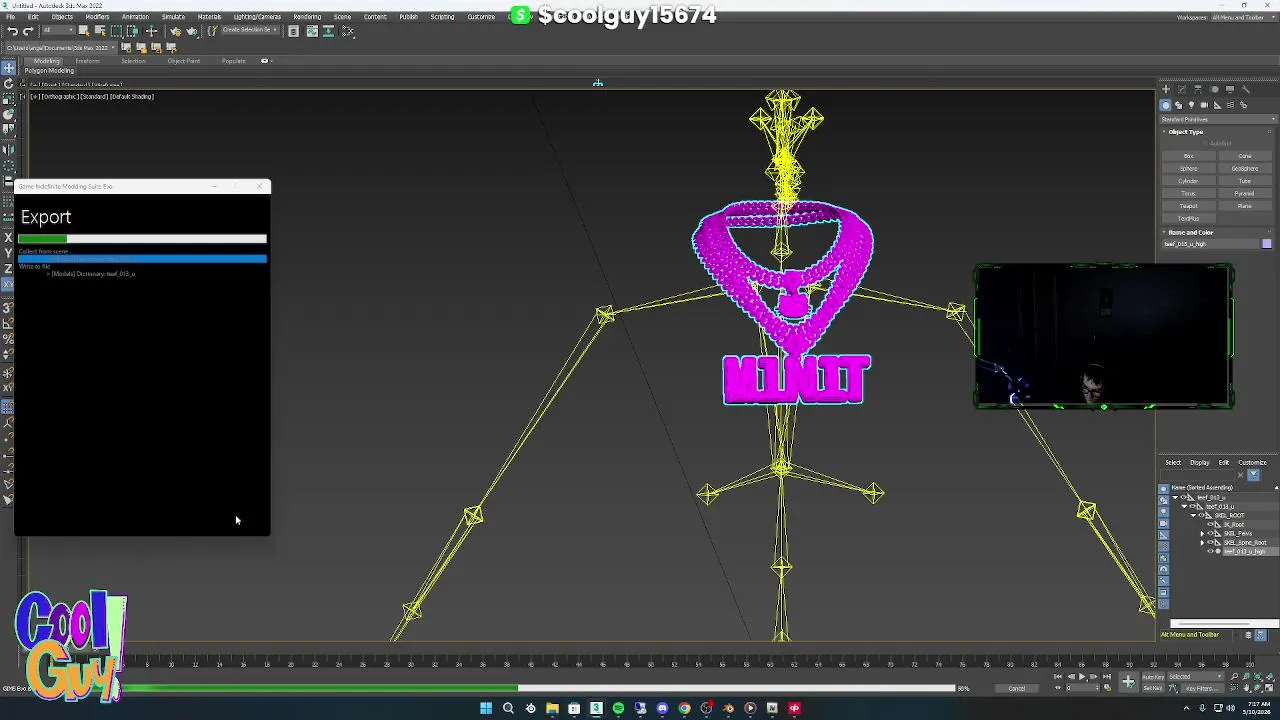Open Select by Name tool
Screen dimensions: 1280x720
[100, 31]
